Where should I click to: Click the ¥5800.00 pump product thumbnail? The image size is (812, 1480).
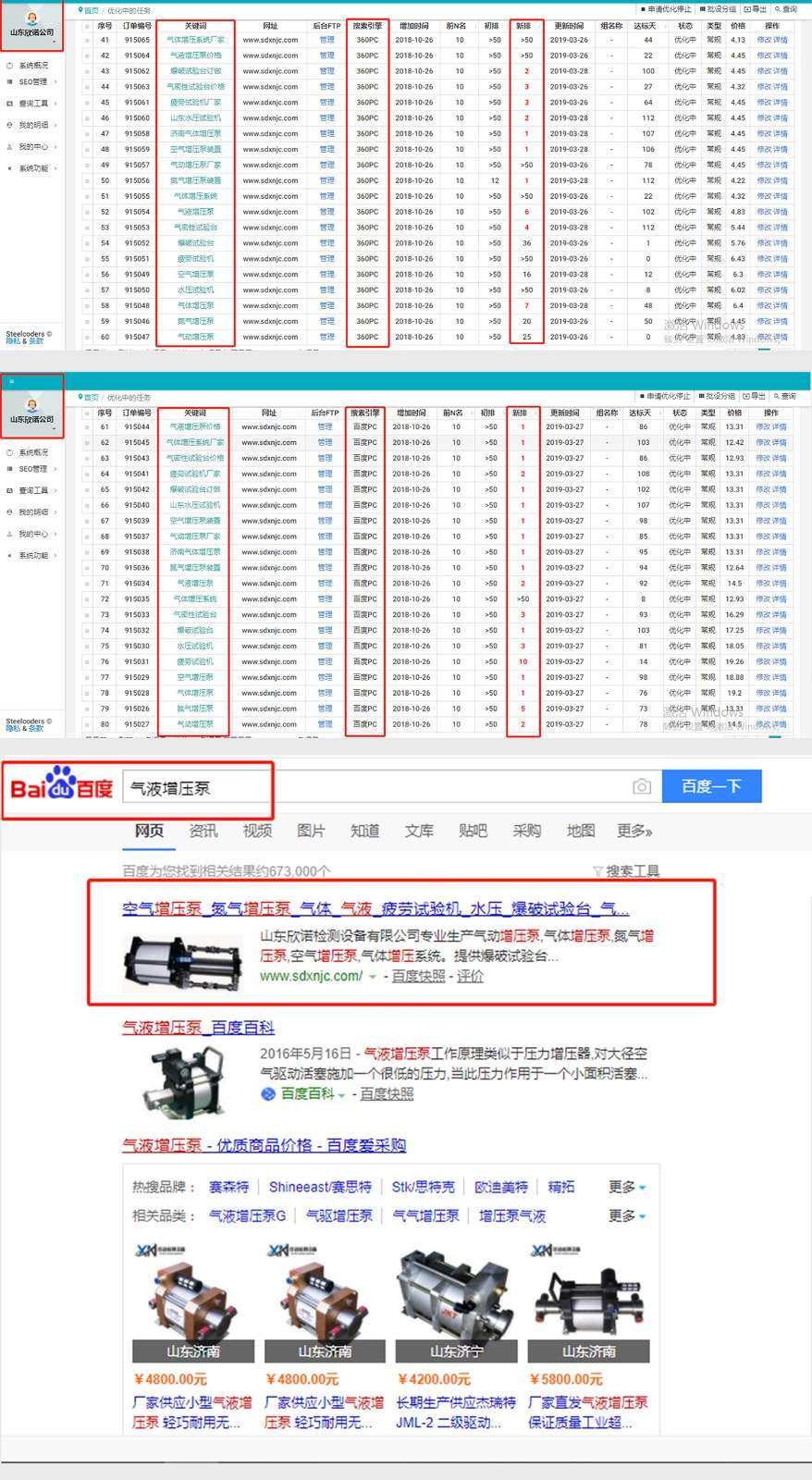(x=588, y=1290)
